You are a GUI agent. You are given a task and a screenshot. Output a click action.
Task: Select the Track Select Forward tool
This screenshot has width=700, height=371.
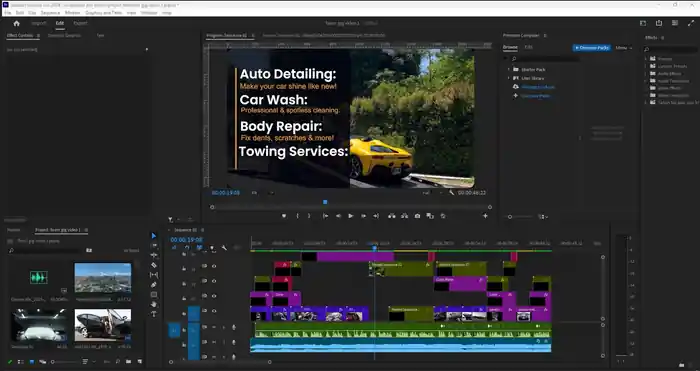click(x=154, y=246)
